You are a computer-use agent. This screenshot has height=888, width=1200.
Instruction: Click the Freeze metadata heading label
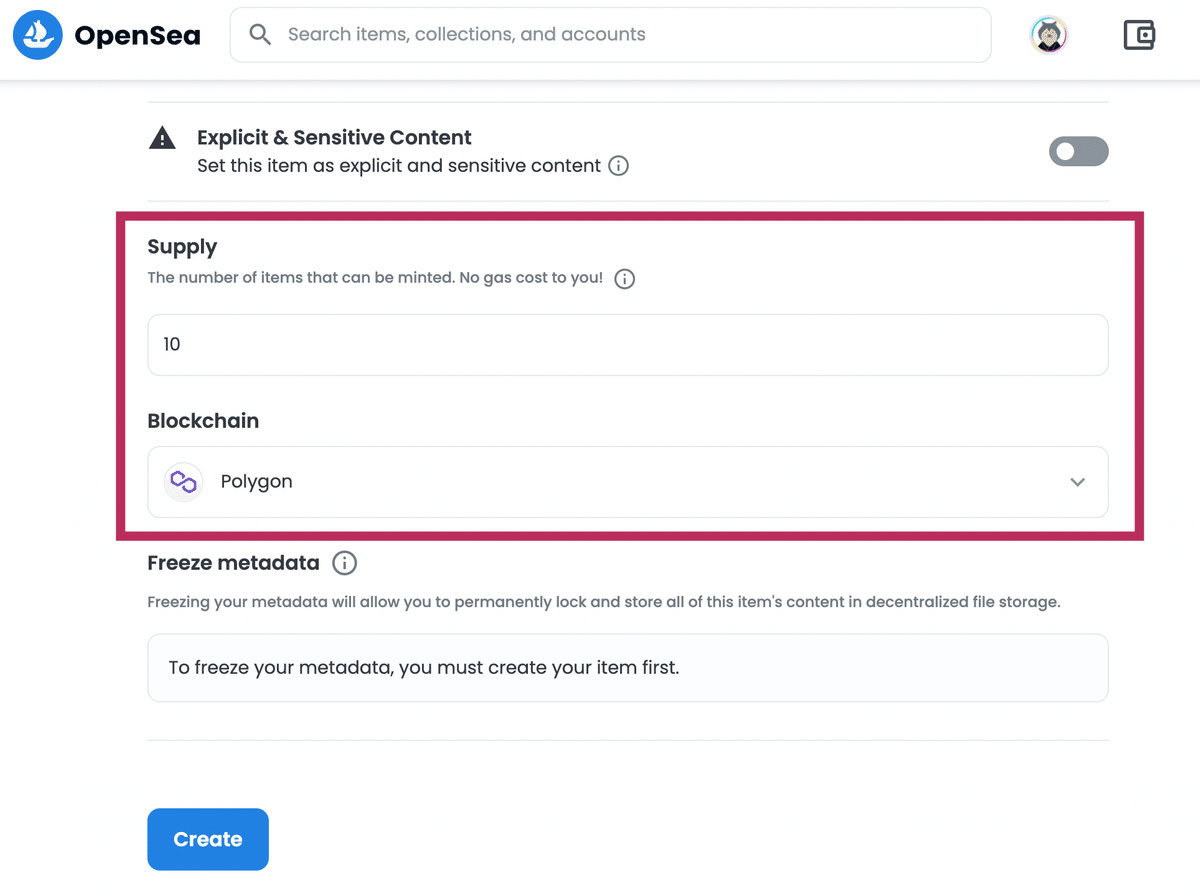coord(233,563)
